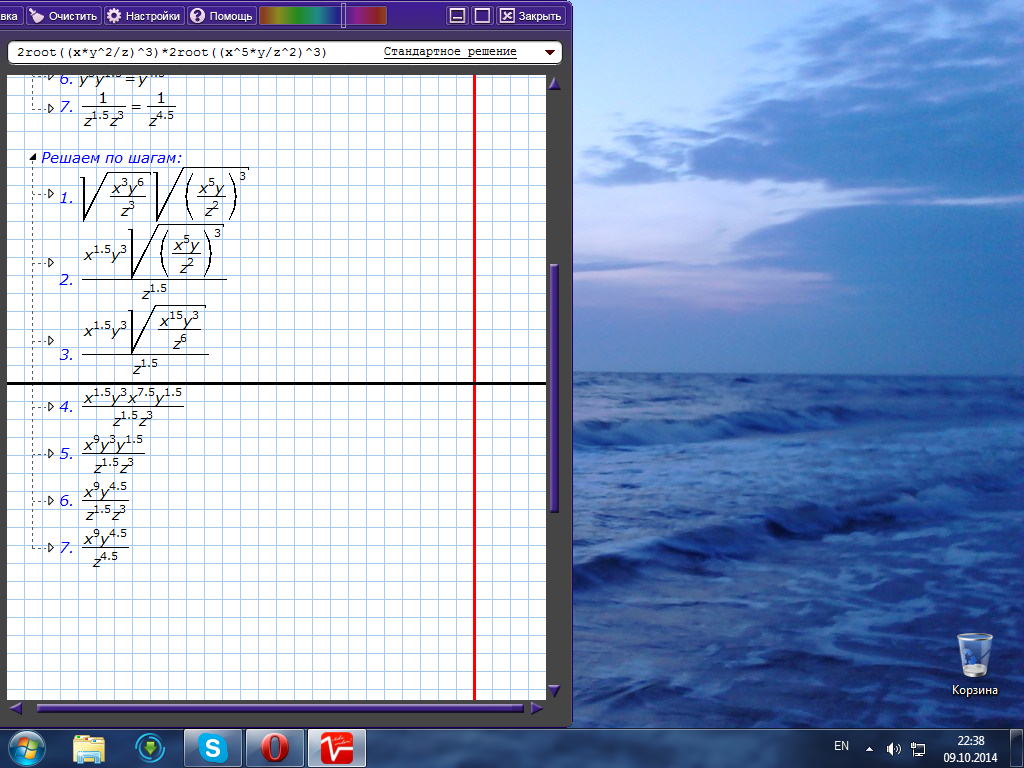This screenshot has height=768, width=1024.
Task: Click the volume speaker tray icon
Action: pos(893,748)
